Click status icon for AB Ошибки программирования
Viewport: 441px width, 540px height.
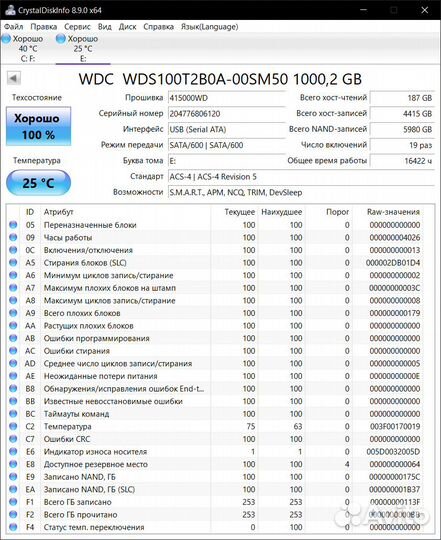tap(13, 338)
